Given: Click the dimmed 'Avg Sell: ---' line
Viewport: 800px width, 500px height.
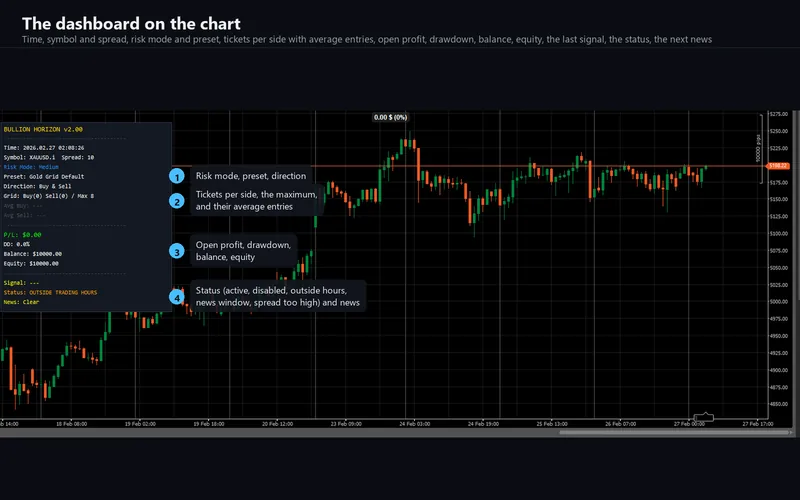Looking at the screenshot, I should point(24,215).
